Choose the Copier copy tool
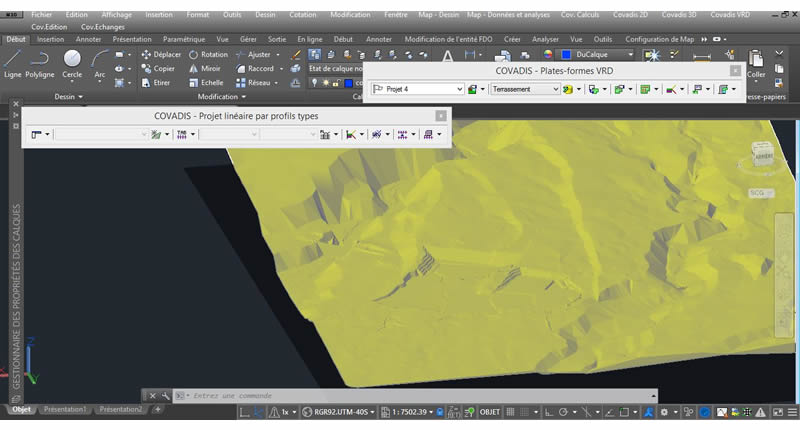The width and height of the screenshot is (800, 430). [x=158, y=68]
